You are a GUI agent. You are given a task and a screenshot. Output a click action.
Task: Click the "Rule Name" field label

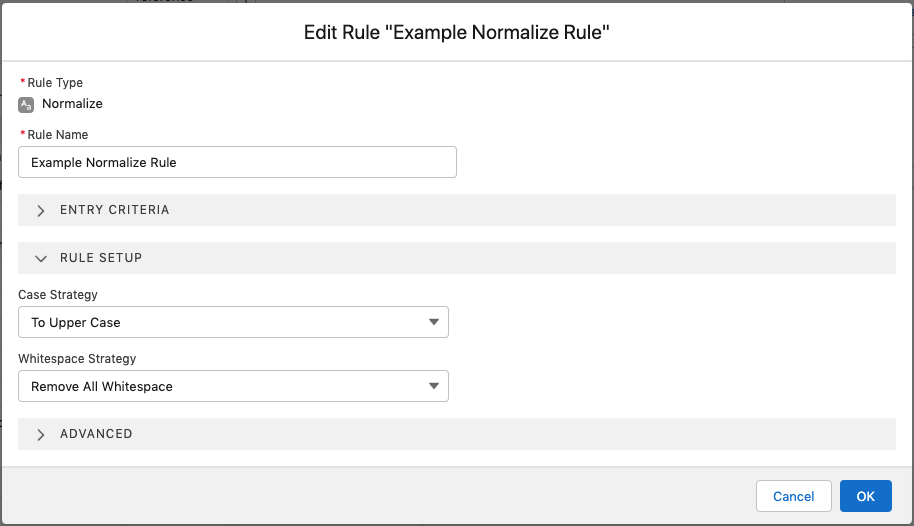coord(57,135)
